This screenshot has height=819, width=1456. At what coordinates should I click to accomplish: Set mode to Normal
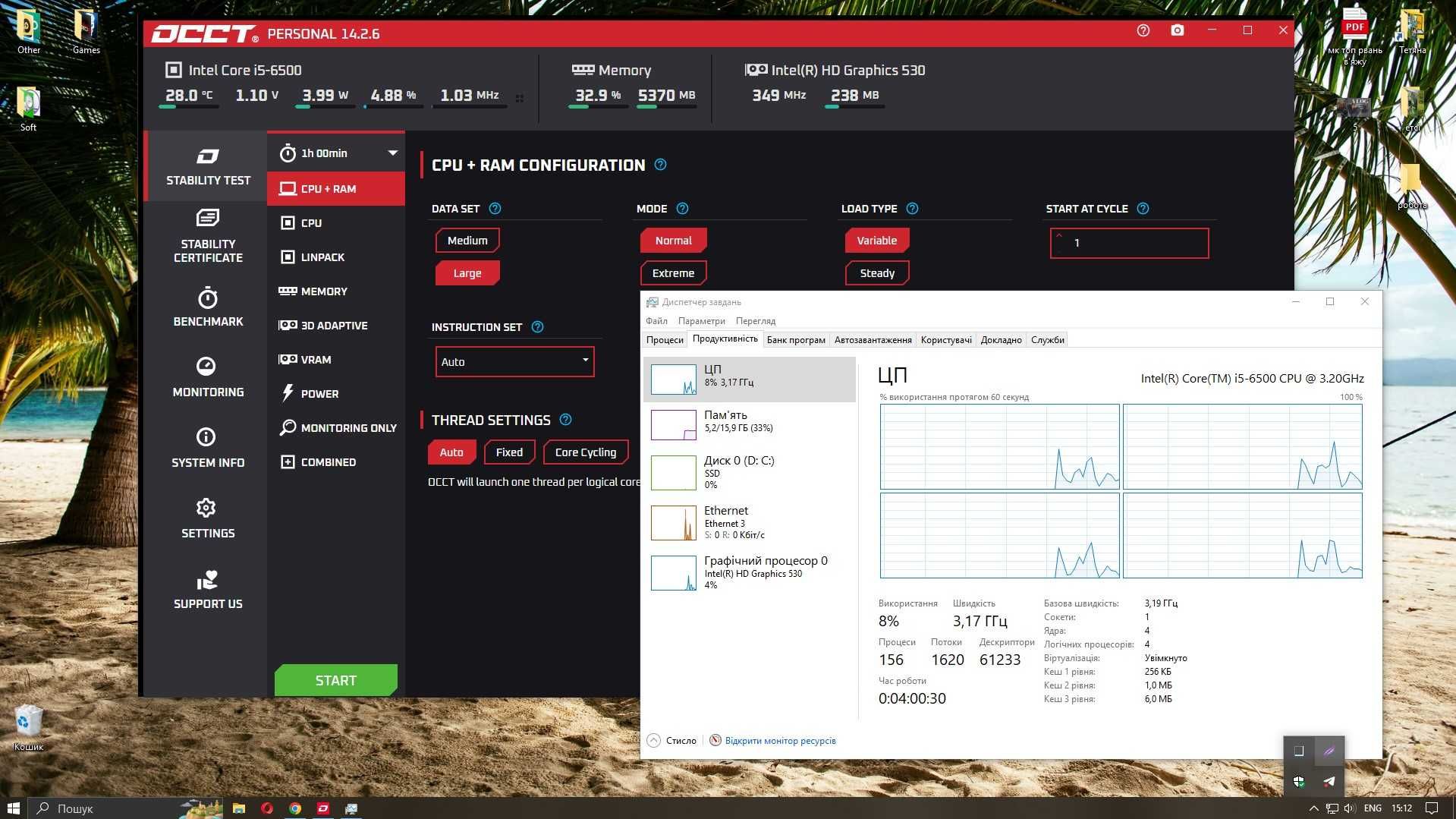pyautogui.click(x=673, y=241)
